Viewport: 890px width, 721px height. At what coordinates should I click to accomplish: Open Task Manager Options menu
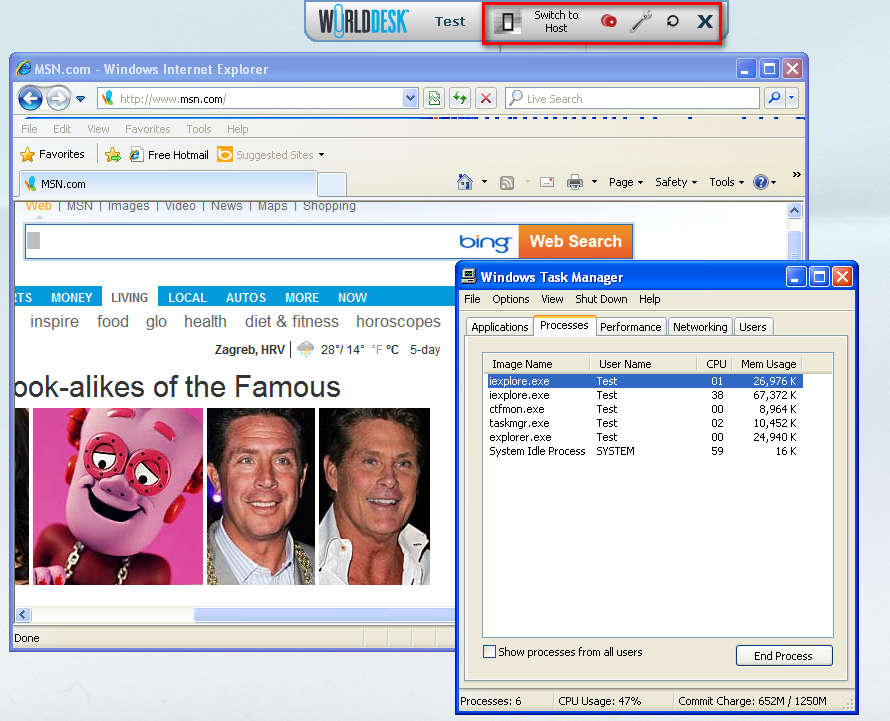511,299
